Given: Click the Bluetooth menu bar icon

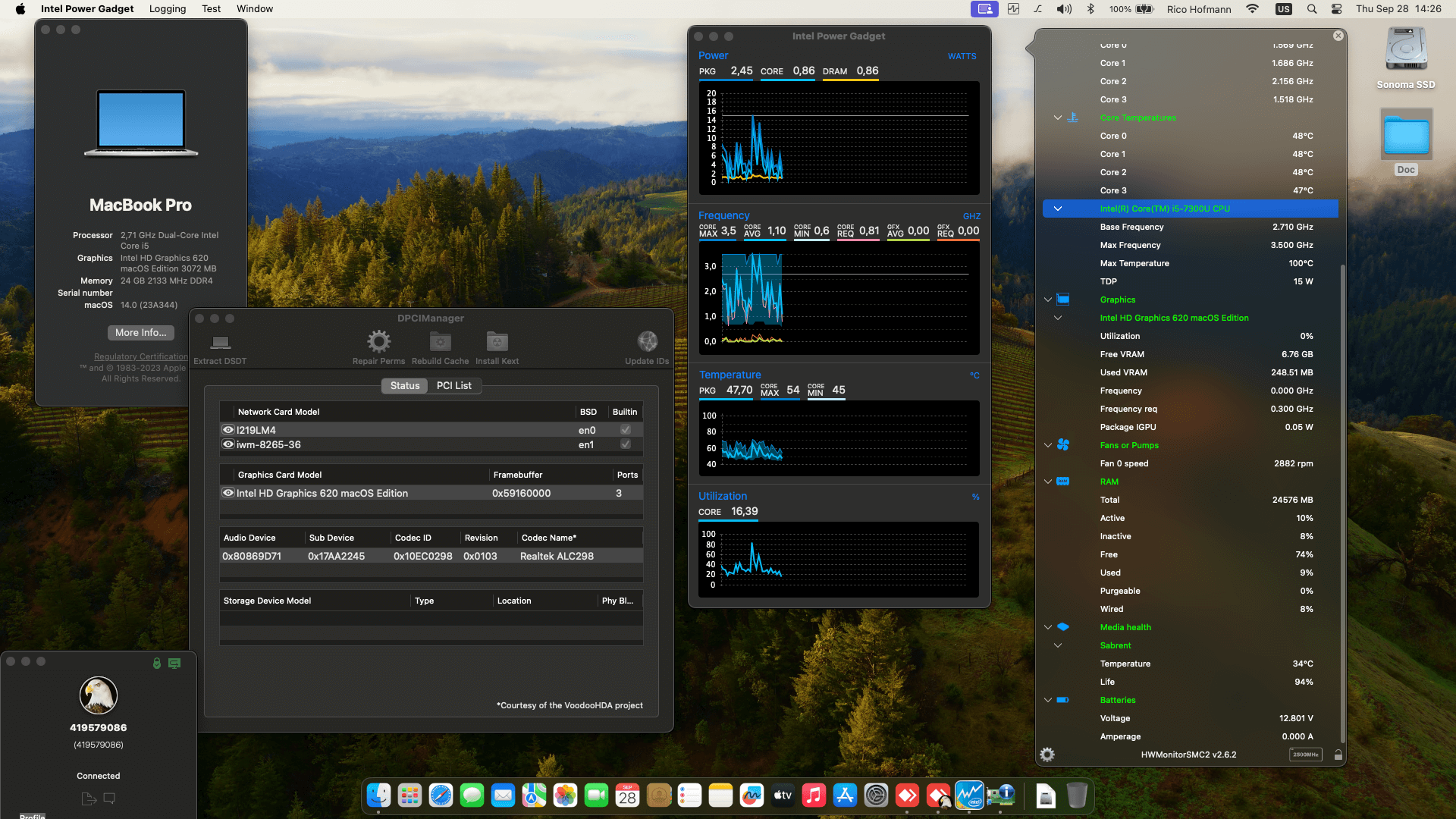Looking at the screenshot, I should tap(1090, 9).
